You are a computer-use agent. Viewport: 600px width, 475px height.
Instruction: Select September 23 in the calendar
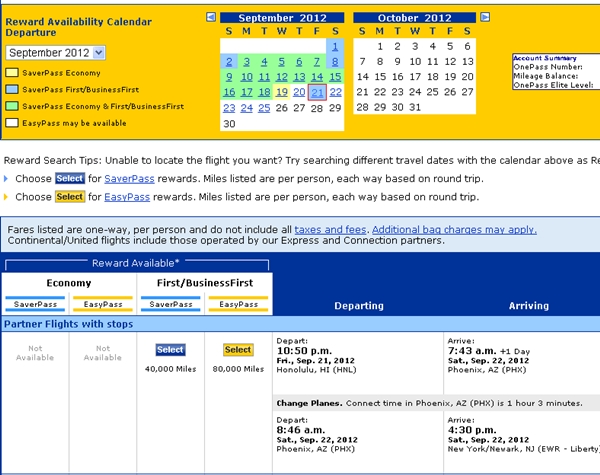coord(229,108)
